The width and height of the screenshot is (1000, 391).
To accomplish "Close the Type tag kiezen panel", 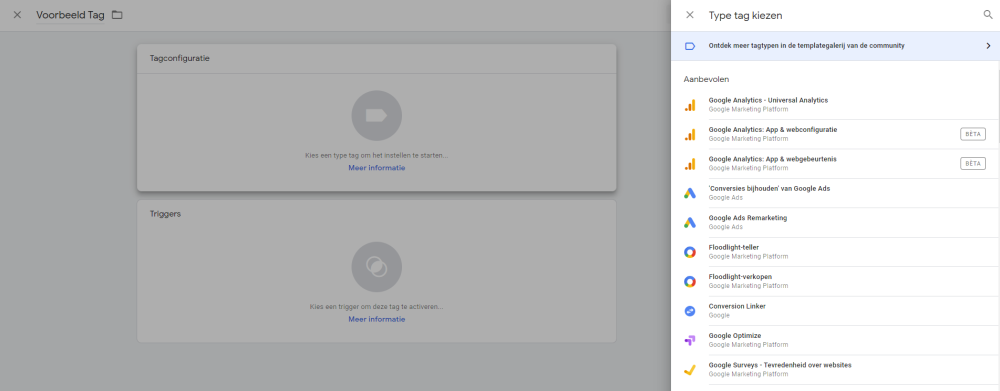I will pyautogui.click(x=689, y=15).
